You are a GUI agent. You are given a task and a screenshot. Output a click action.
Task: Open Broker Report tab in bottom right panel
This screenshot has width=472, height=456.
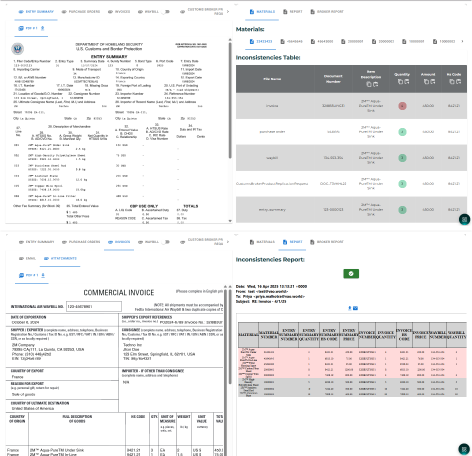(x=327, y=242)
